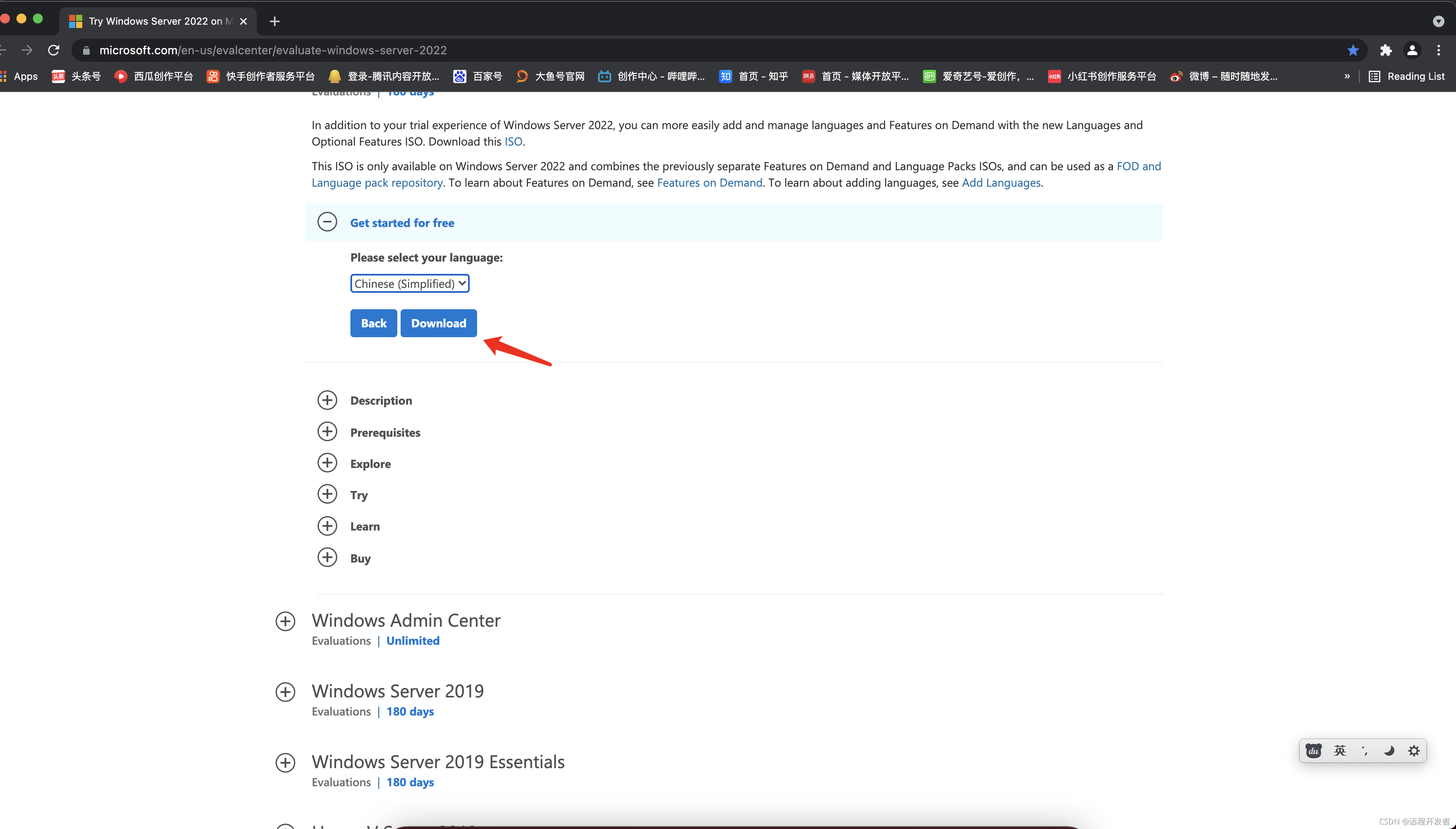Open the 西瓜创作平台 bookmark
This screenshot has height=829, width=1456.
pos(154,76)
